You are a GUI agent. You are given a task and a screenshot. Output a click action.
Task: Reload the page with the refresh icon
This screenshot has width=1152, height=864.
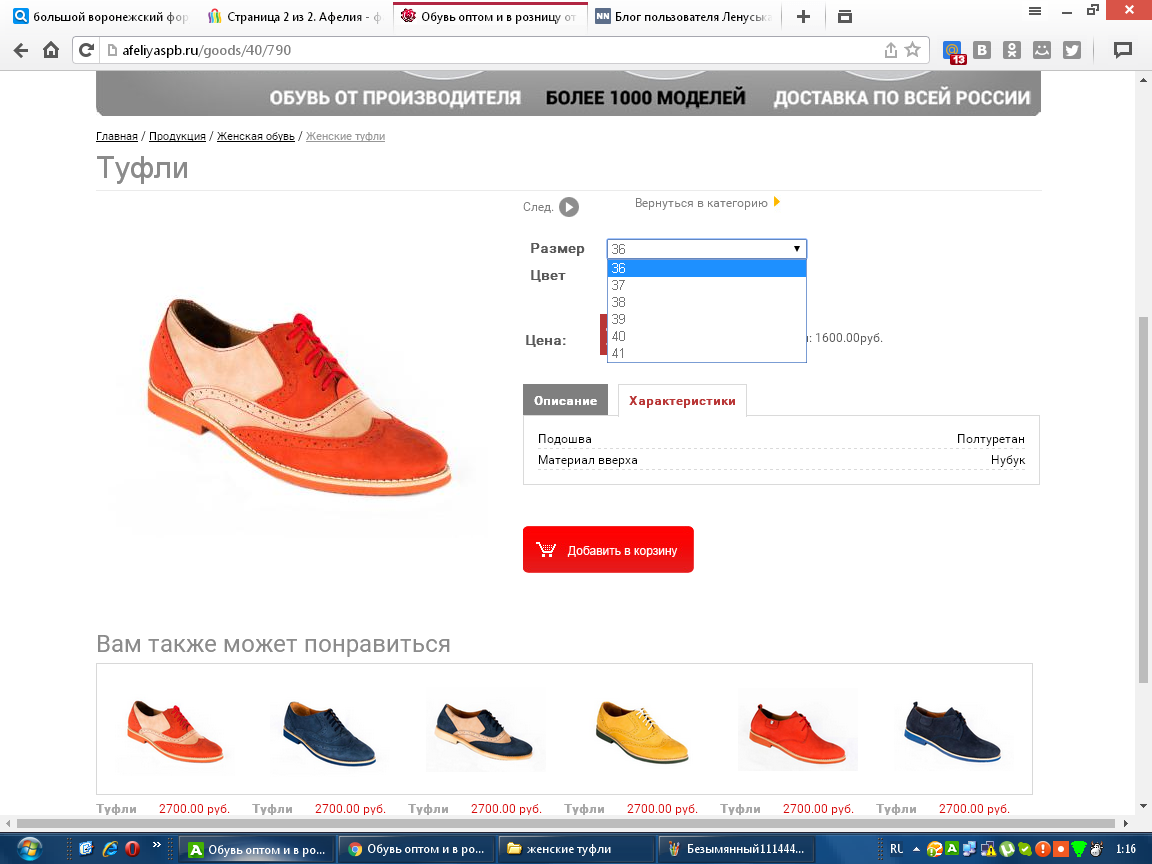click(86, 50)
